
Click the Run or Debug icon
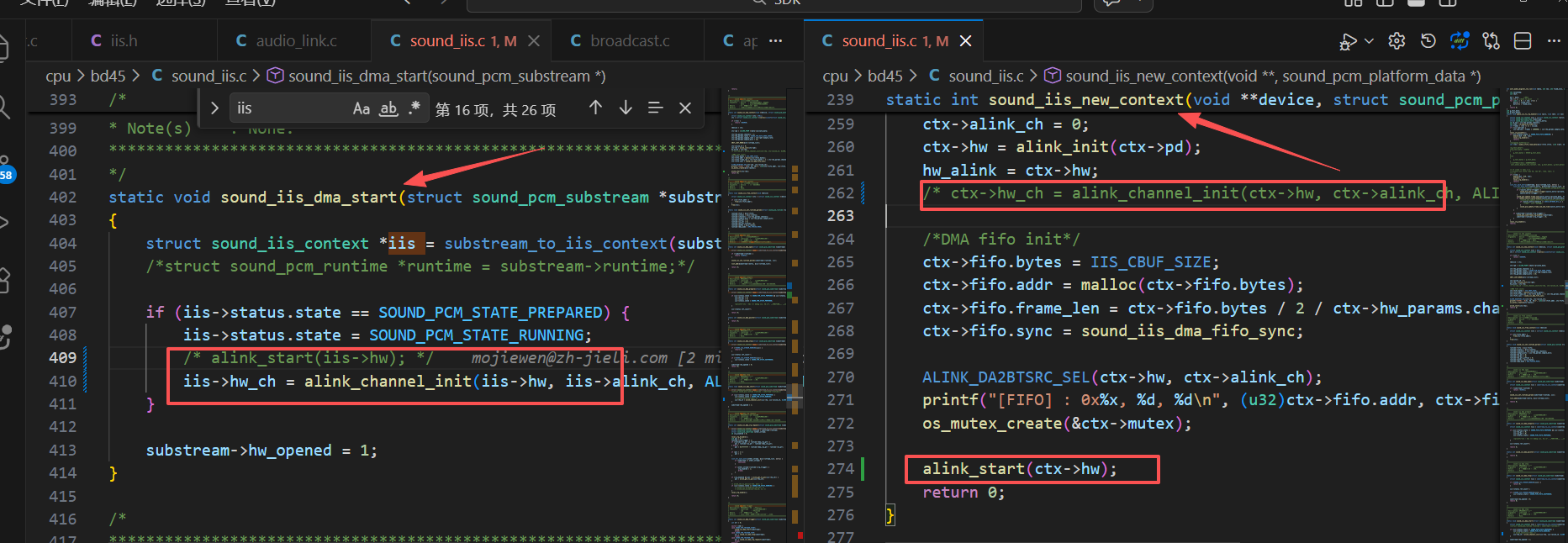tap(1348, 41)
